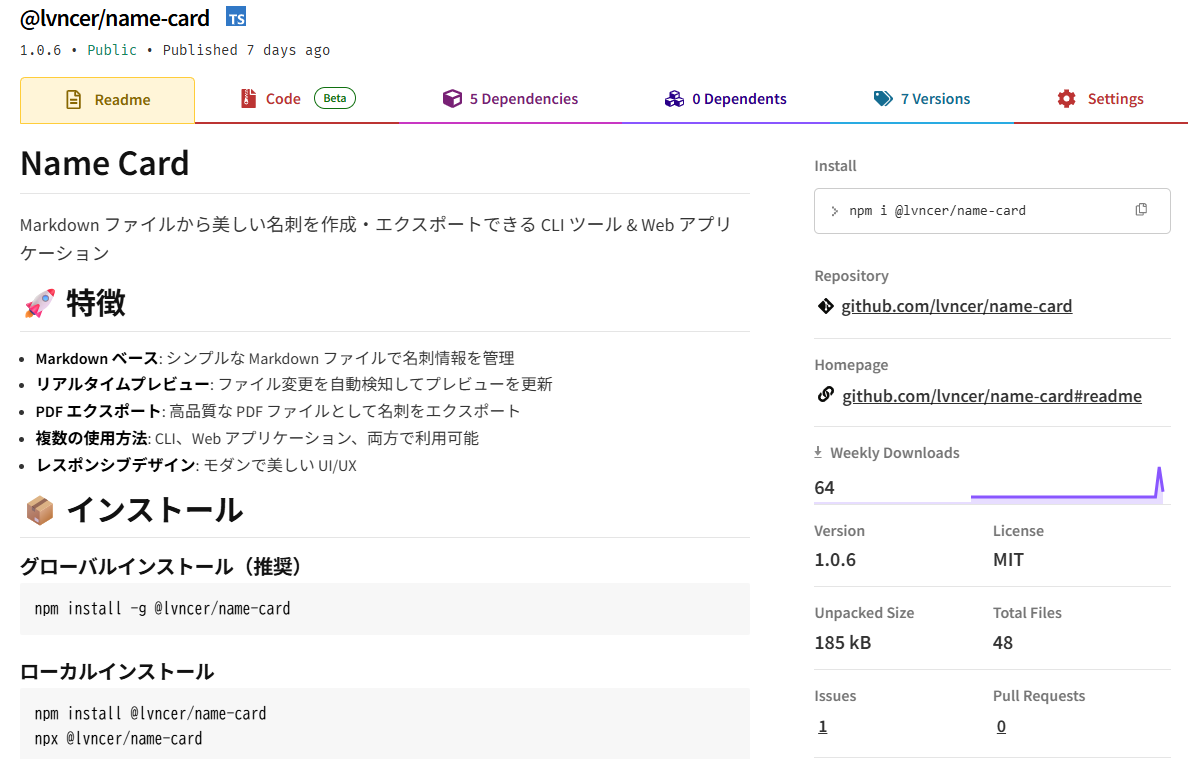This screenshot has width=1200, height=759.
Task: Click the Beta badge on Code tab
Action: point(335,98)
